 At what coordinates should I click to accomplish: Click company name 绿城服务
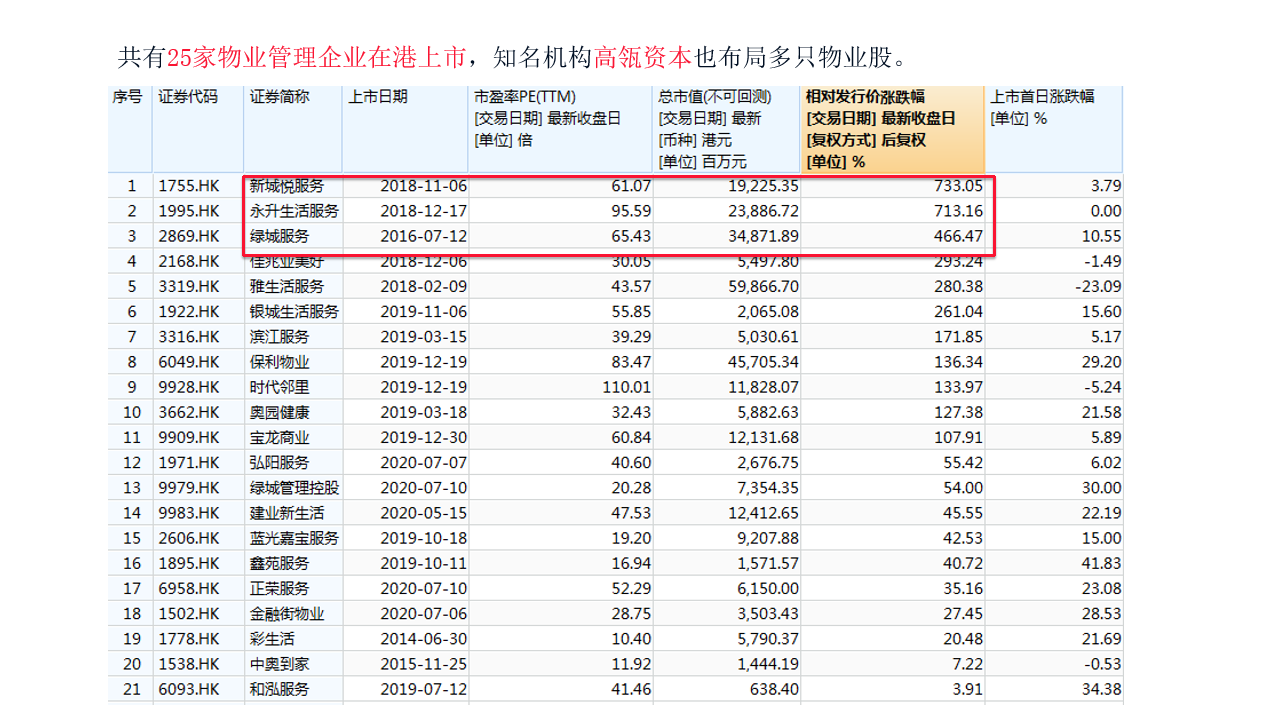[280, 236]
